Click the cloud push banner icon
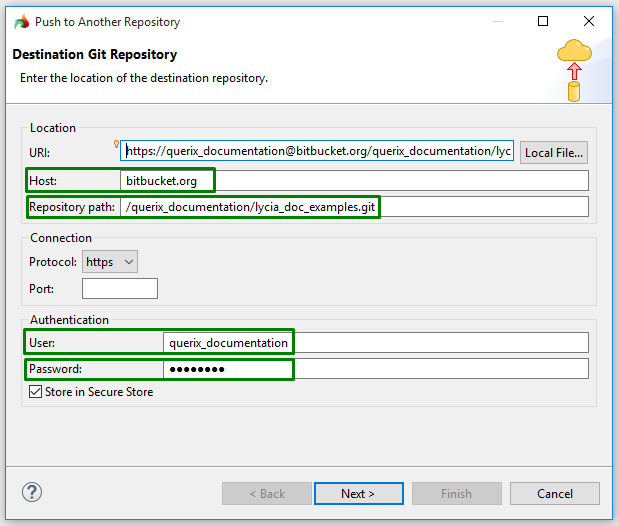This screenshot has height=526, width=619. tap(574, 69)
